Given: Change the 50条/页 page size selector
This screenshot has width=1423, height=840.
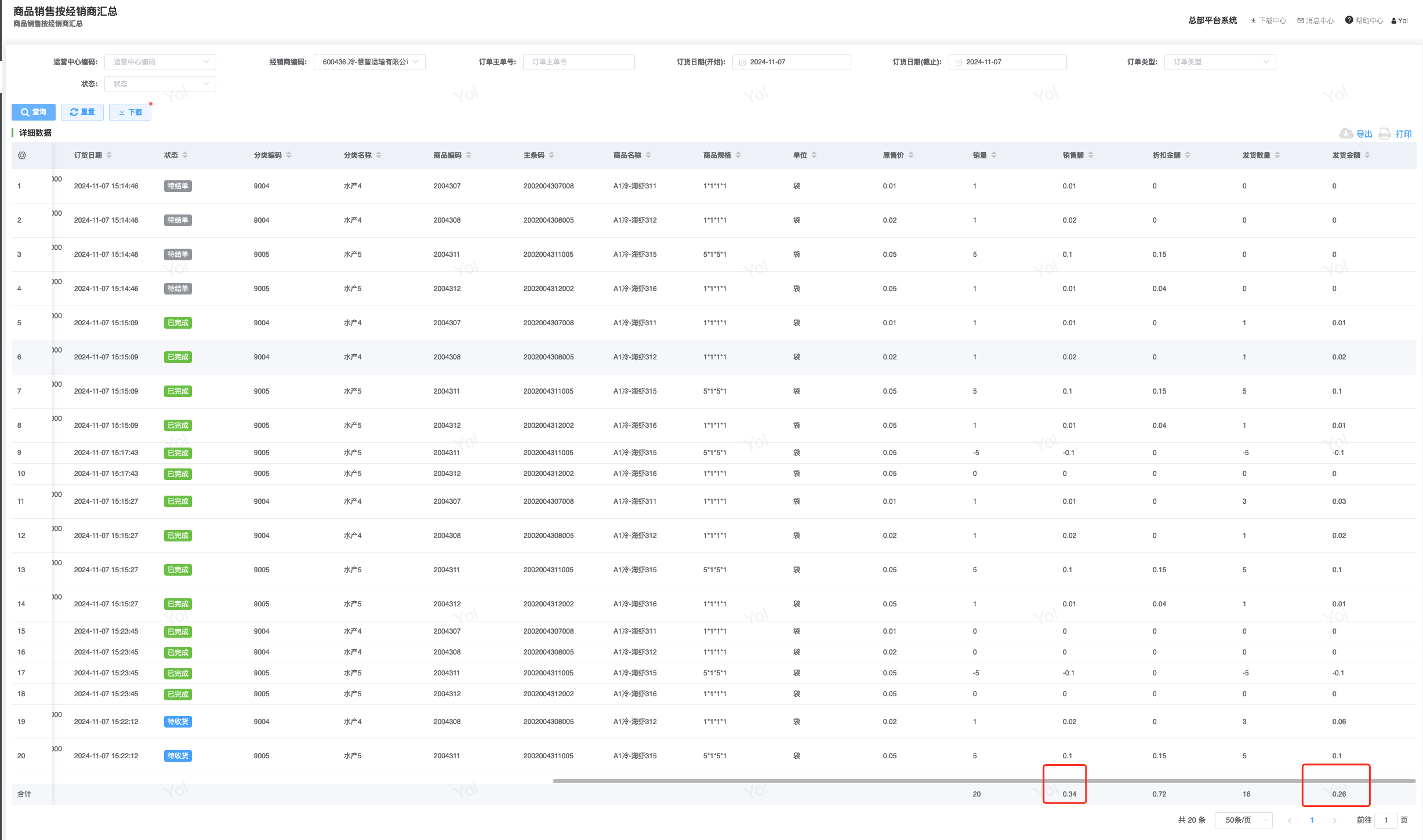Looking at the screenshot, I should coord(1243,820).
